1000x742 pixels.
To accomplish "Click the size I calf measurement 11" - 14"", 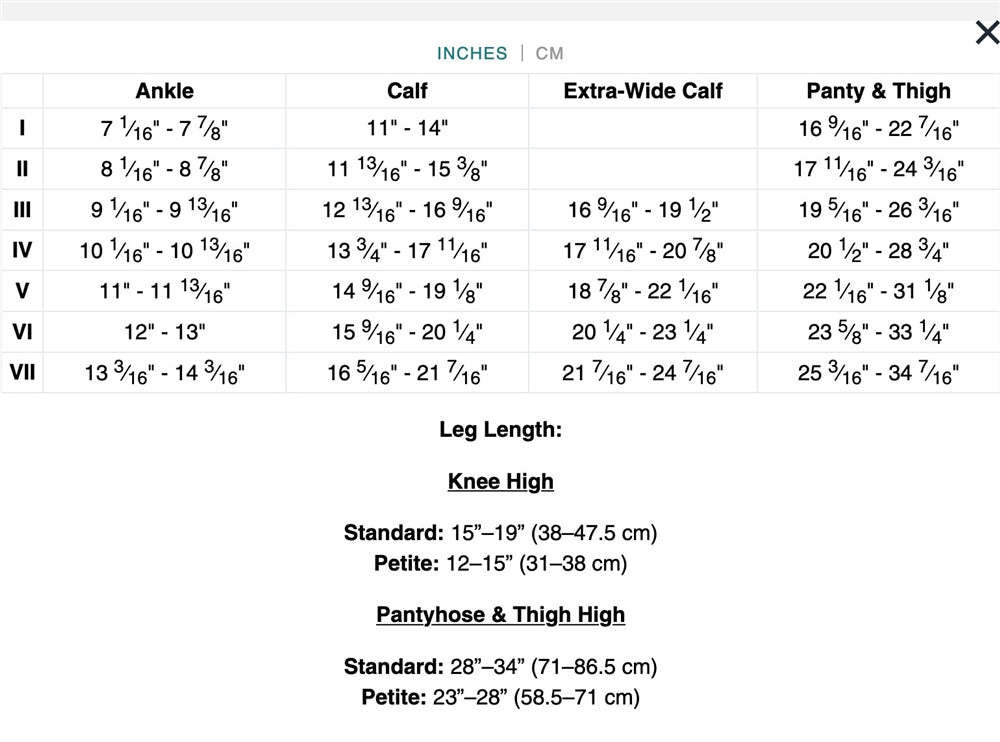I will (x=407, y=128).
